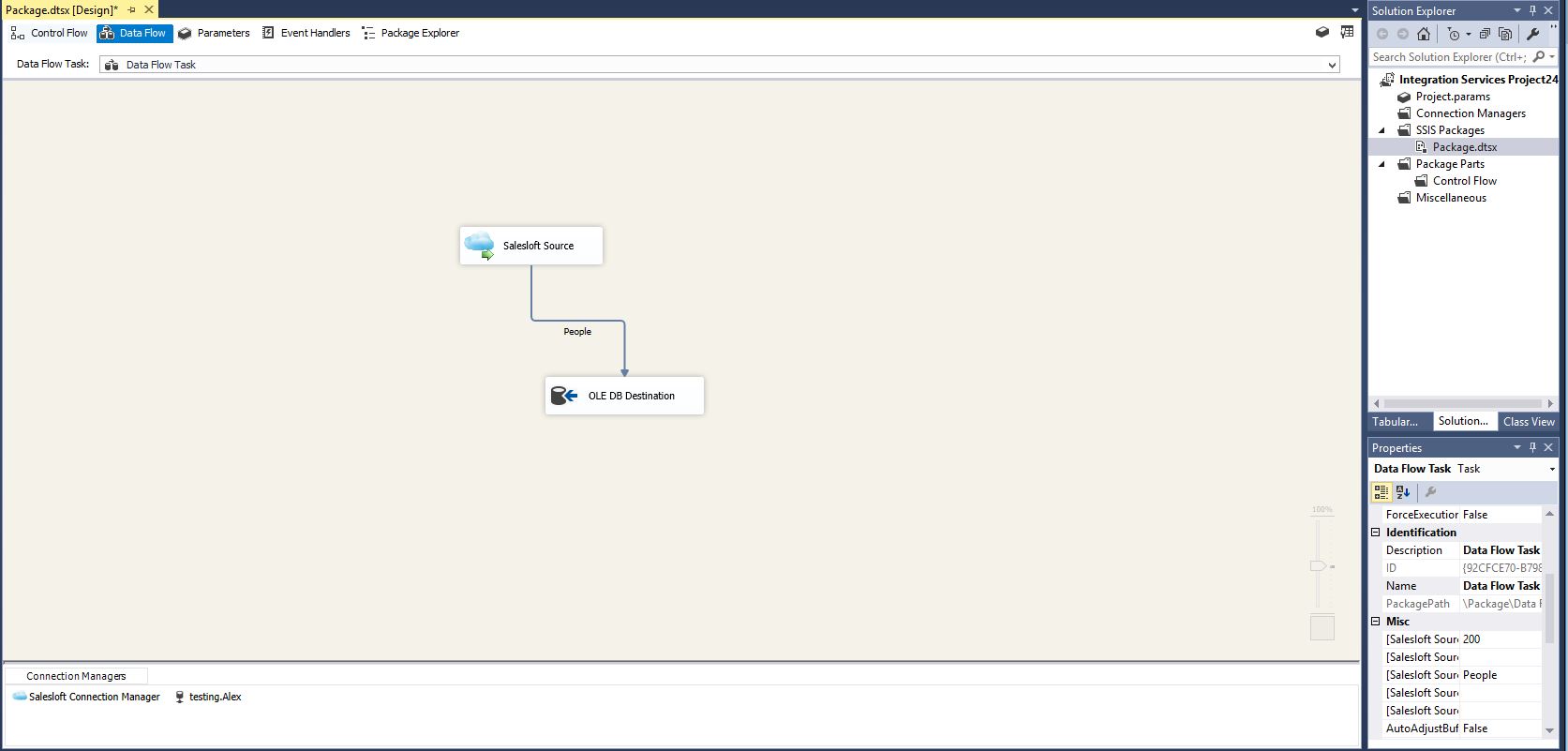Click the designer zoom slider handle
Image resolution: width=1568 pixels, height=751 pixels.
pyautogui.click(x=1318, y=565)
